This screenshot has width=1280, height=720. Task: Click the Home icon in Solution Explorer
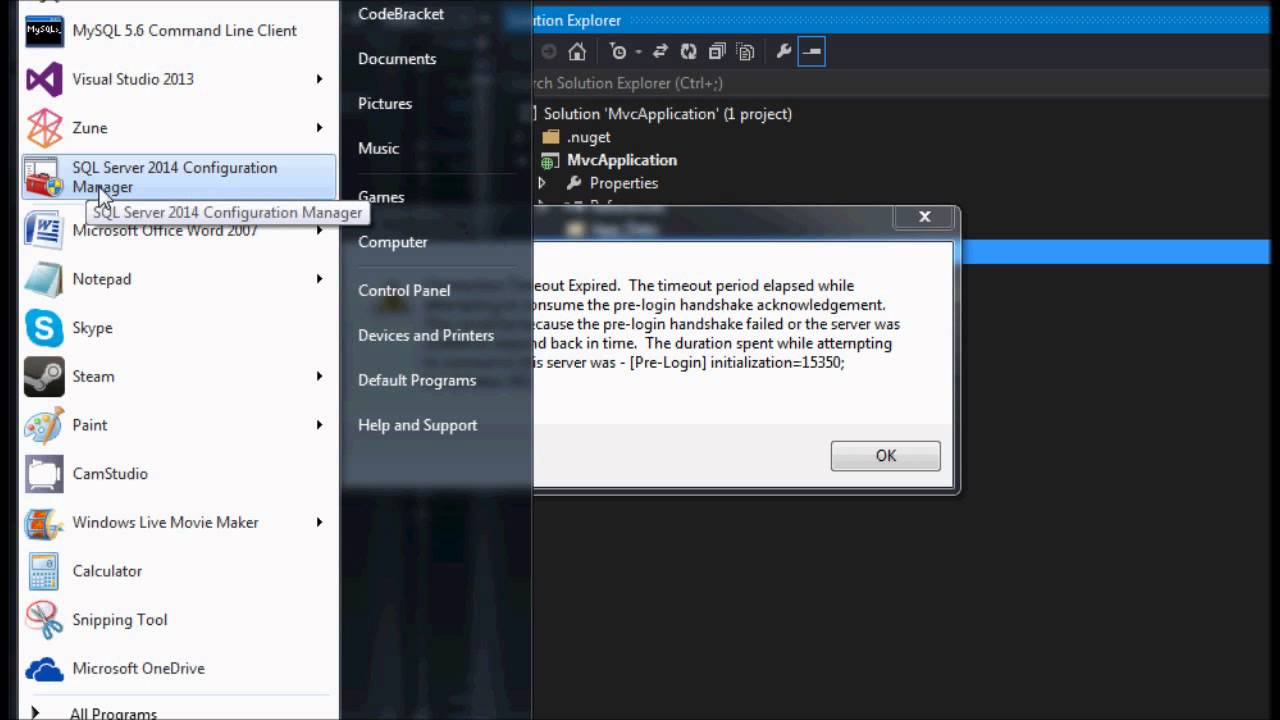(x=577, y=52)
